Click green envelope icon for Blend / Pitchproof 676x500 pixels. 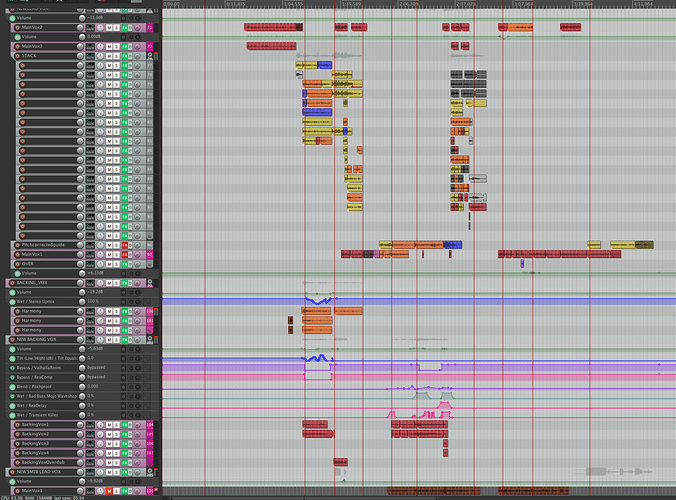(12, 387)
